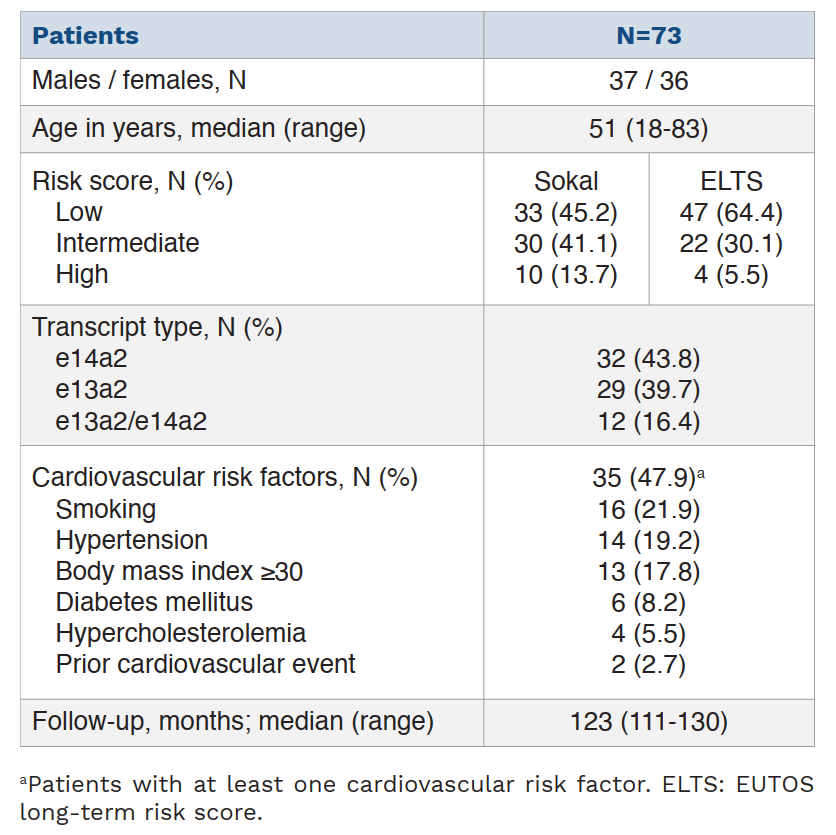This screenshot has width=836, height=835.
Task: Click the Cardiovascular risk factors heading
Action: (x=225, y=477)
